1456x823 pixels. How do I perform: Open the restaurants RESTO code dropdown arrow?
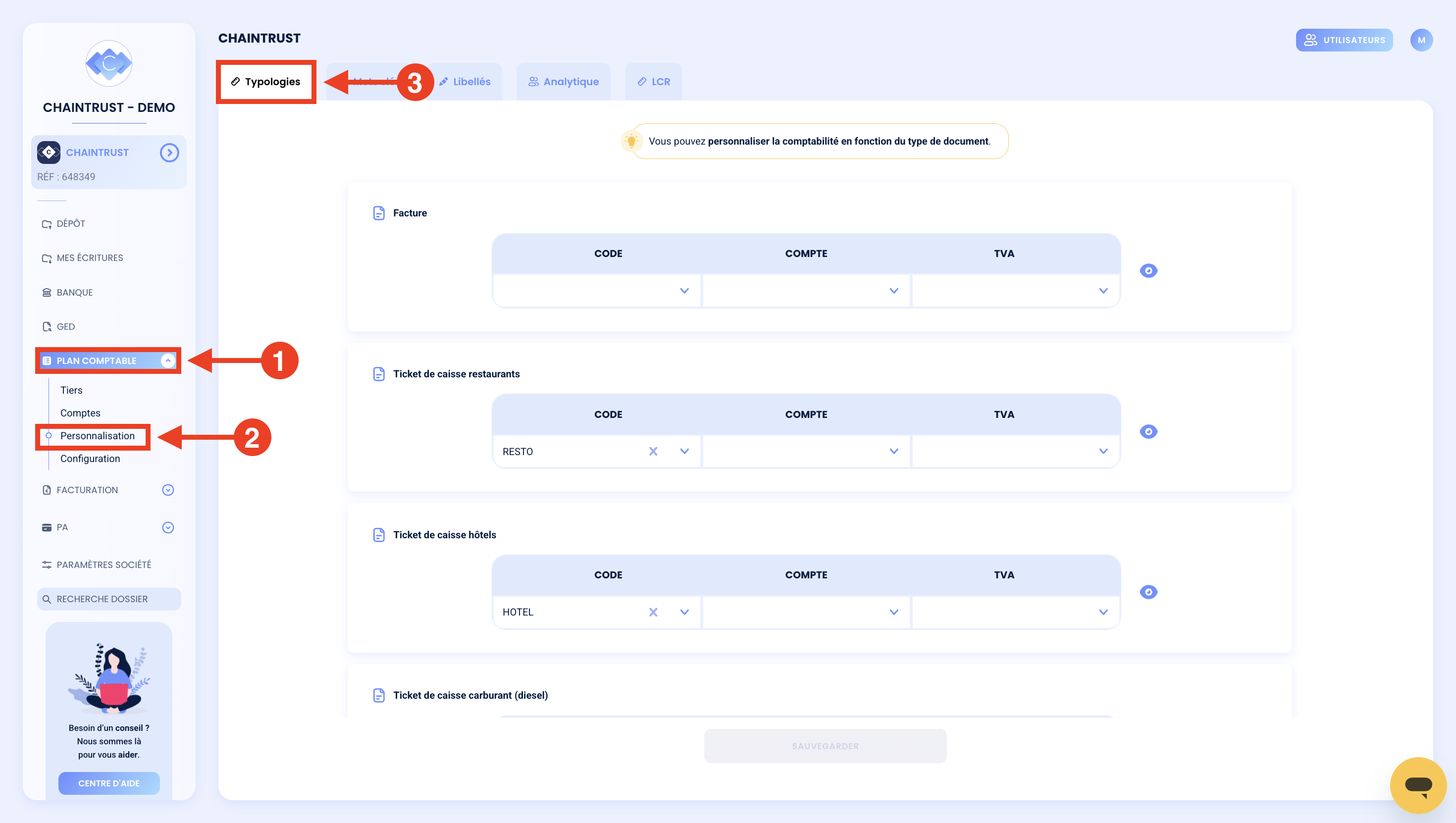point(684,452)
